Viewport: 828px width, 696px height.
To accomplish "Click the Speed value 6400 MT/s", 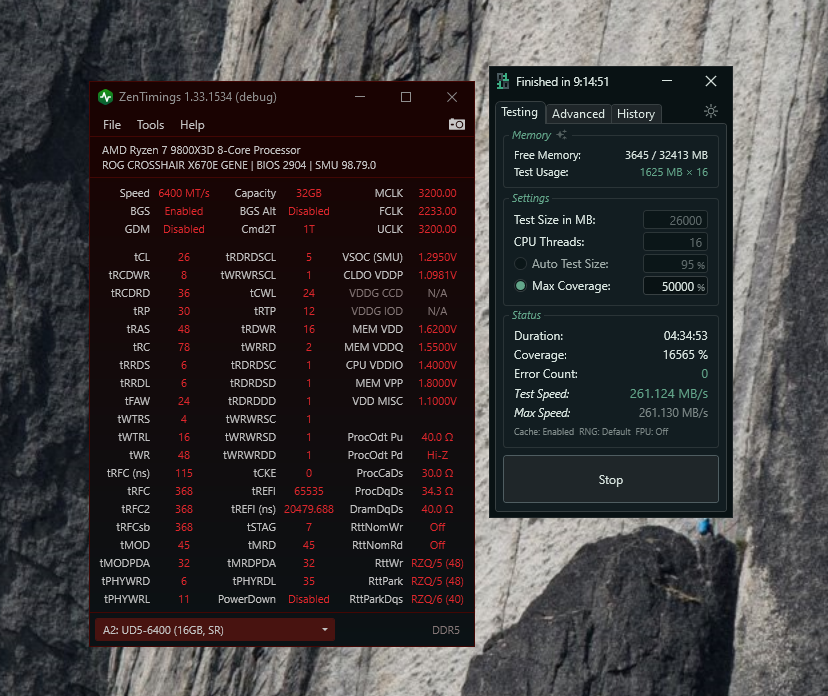I will click(x=184, y=193).
